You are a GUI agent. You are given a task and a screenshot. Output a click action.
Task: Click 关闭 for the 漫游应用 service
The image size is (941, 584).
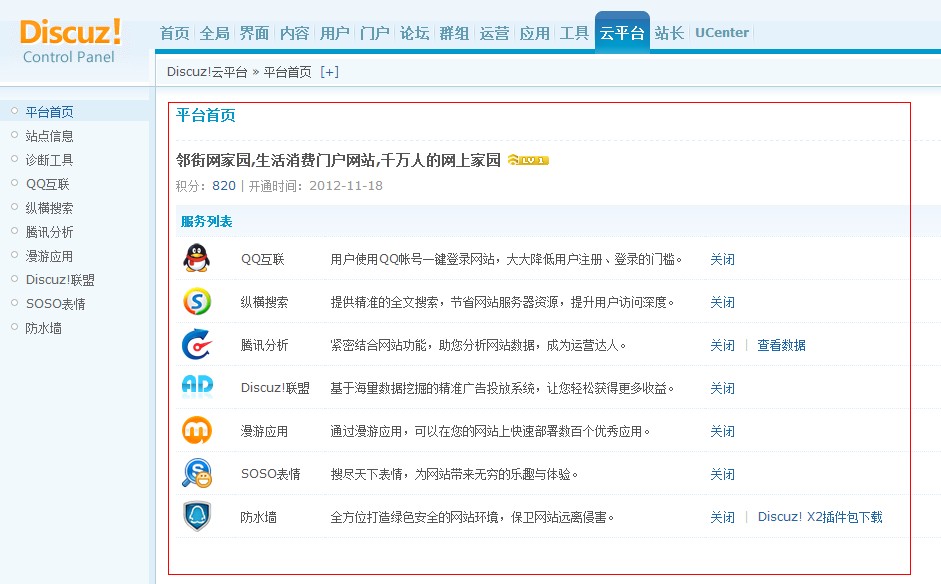point(723,431)
